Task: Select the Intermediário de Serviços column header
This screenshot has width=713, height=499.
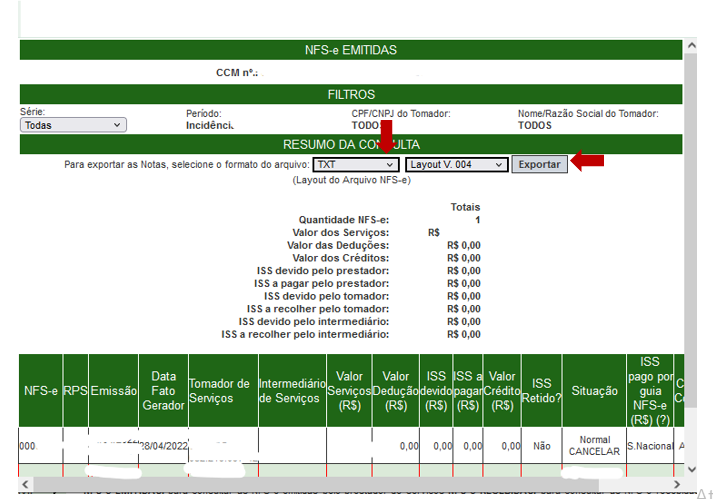Action: click(x=292, y=391)
